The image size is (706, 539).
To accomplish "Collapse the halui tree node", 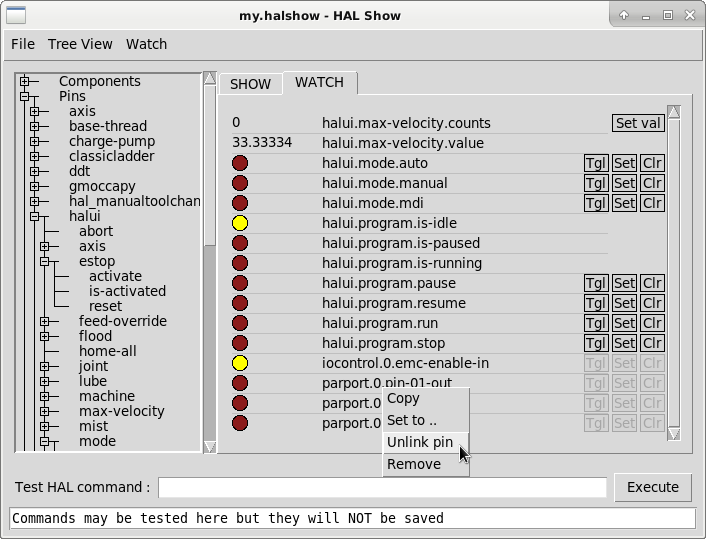I will pos(34,216).
